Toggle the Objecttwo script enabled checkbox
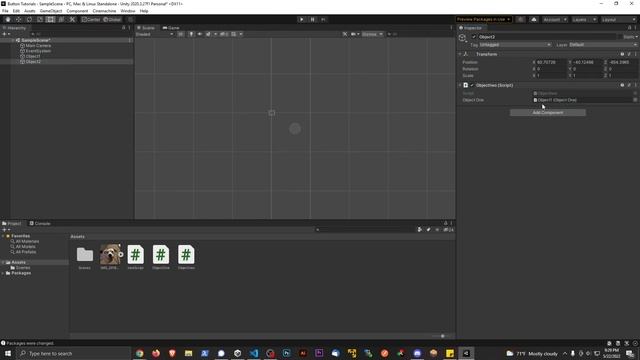This screenshot has width=640, height=360. (x=472, y=85)
